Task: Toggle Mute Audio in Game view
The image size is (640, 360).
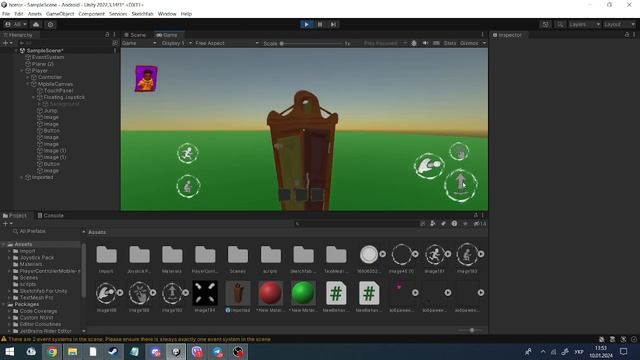Action: tap(425, 43)
